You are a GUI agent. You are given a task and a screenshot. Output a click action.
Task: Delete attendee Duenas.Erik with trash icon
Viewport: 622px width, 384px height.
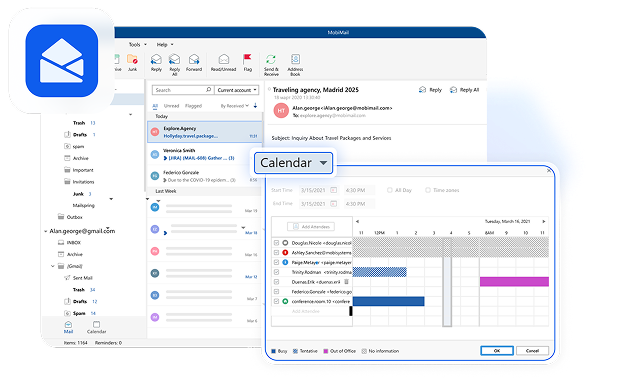coord(346,282)
